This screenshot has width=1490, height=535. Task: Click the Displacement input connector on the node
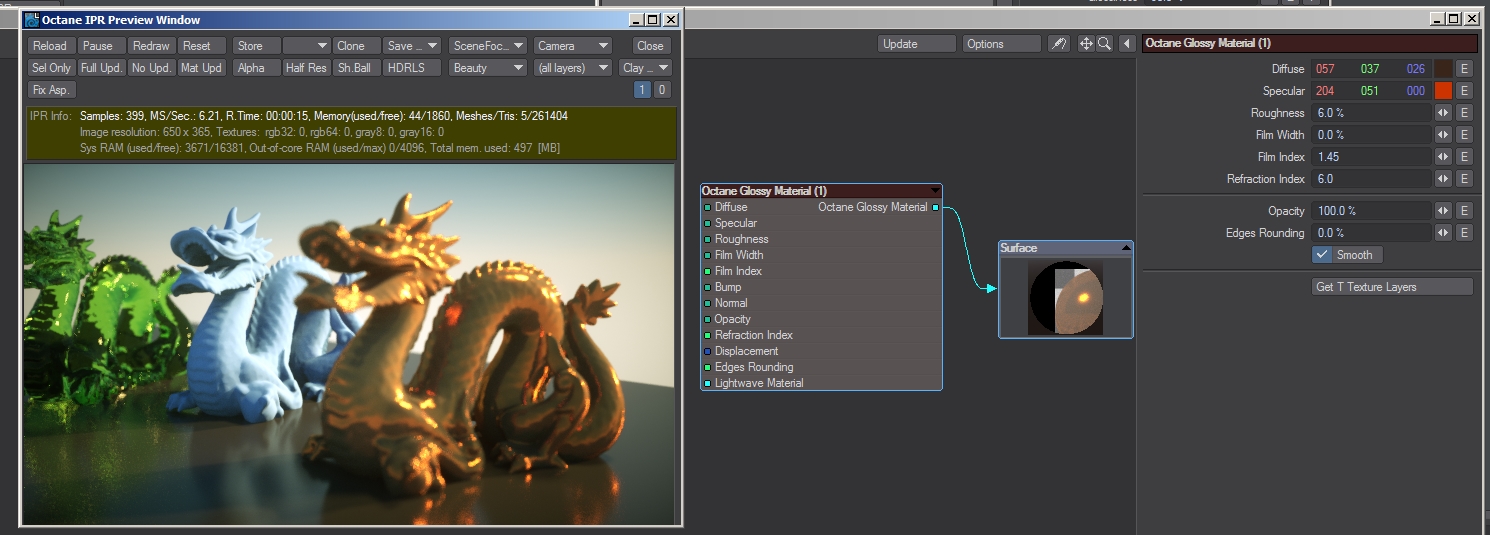(x=707, y=351)
